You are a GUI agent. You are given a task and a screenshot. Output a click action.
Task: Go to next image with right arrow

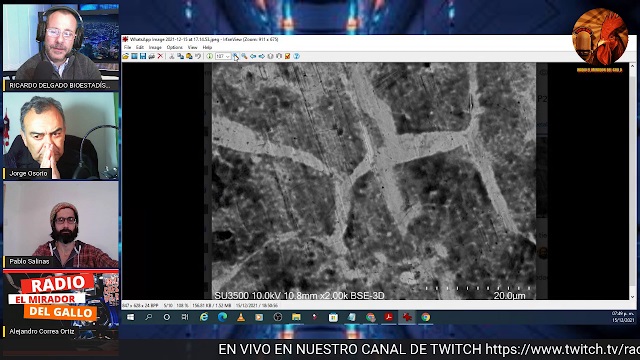[x=262, y=56]
